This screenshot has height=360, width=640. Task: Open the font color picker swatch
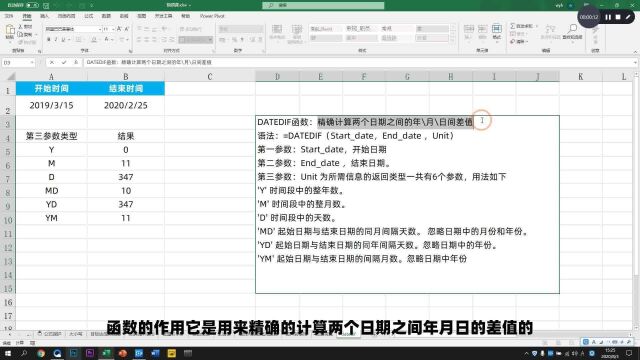point(106,40)
